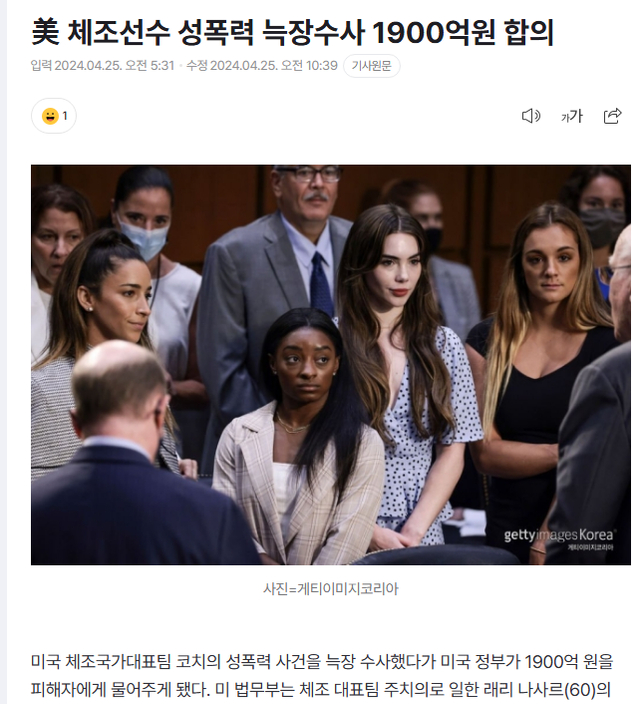Image resolution: width=640 pixels, height=704 pixels.
Task: Click the small 게티이미지코리아 text under watermark
Action: tap(590, 547)
